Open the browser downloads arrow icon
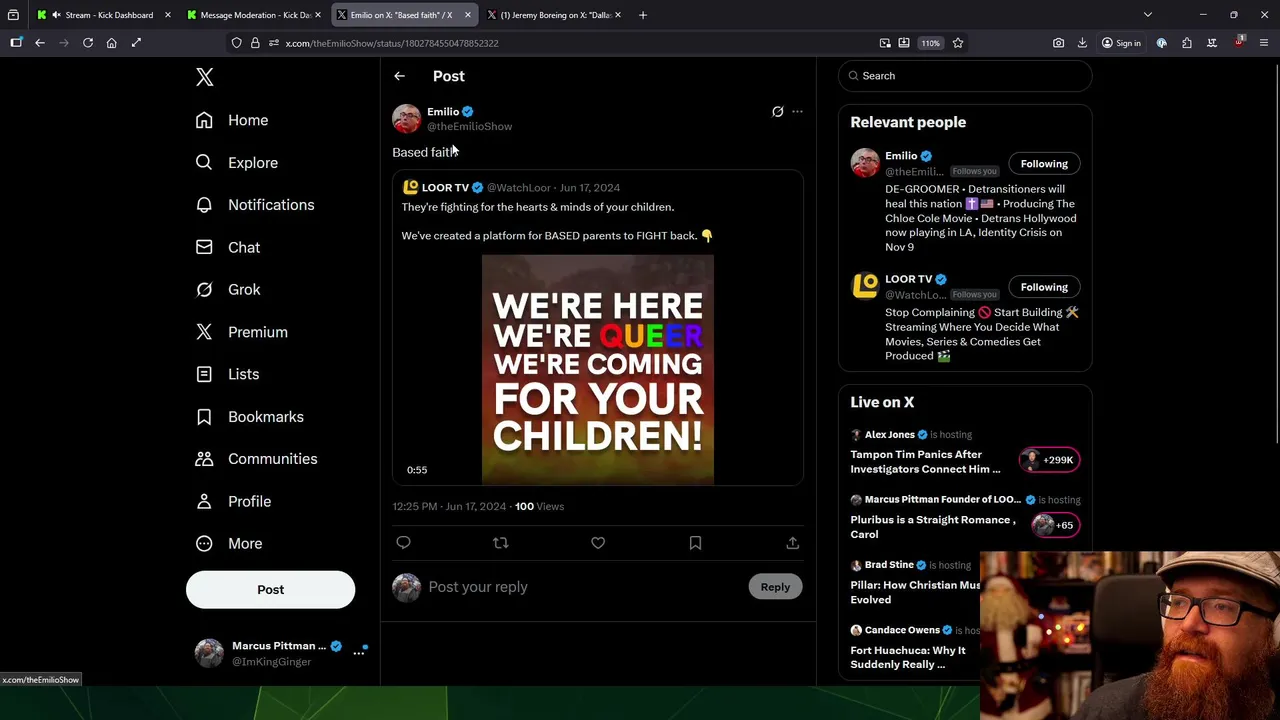Viewport: 1280px width, 720px height. (1082, 43)
